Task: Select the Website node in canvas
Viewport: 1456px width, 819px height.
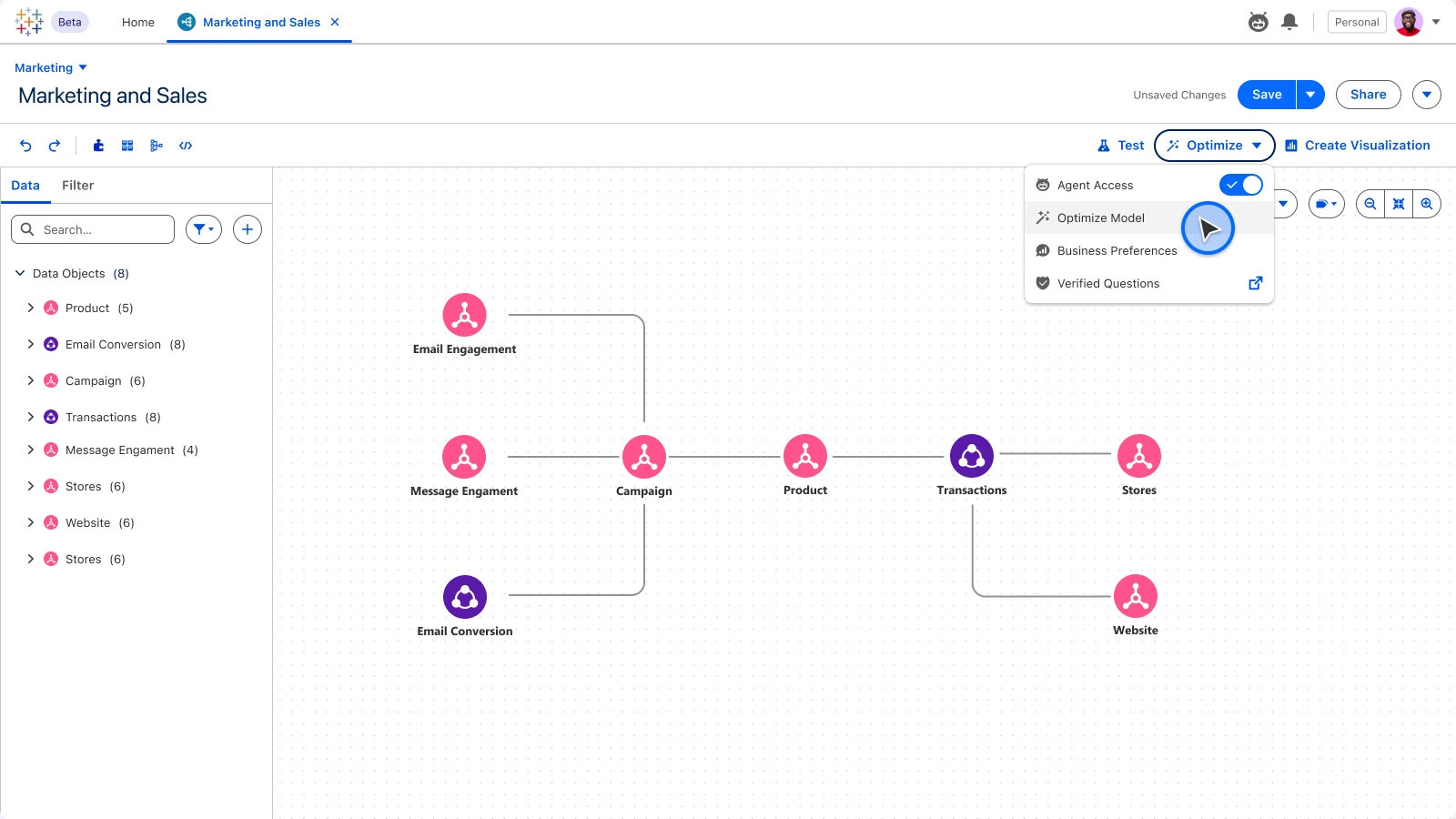Action: tap(1136, 596)
